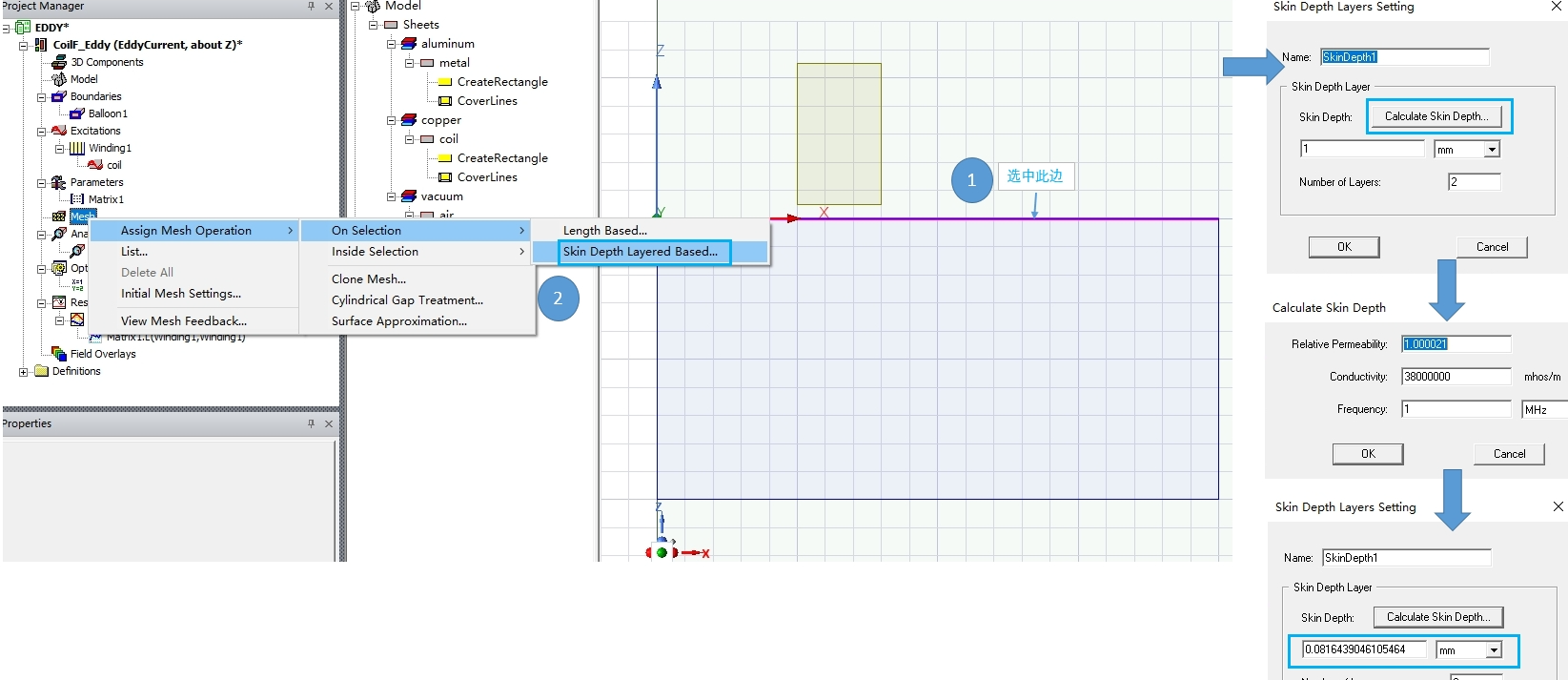Open mm unit dropdown beside 0.0816 value
Screen dimensions: 1568x680
click(x=1494, y=650)
